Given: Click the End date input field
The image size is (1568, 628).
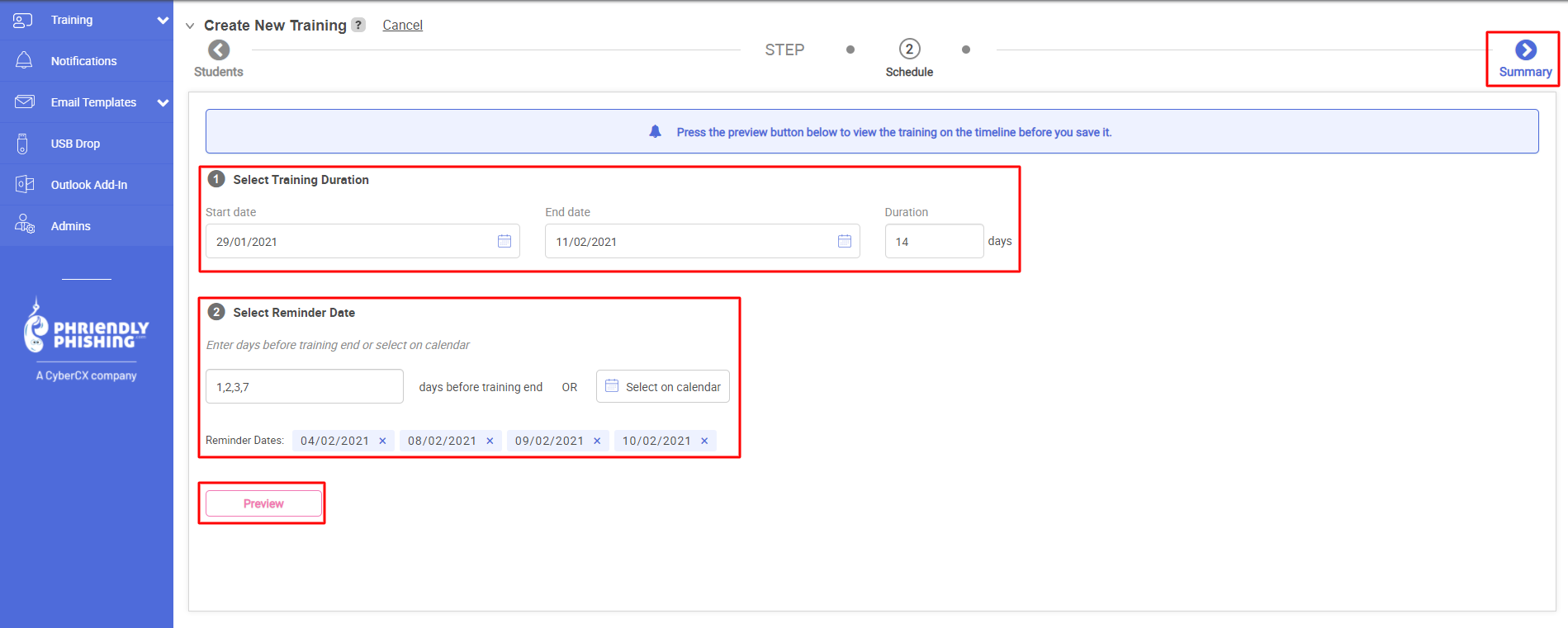Looking at the screenshot, I should [x=703, y=241].
